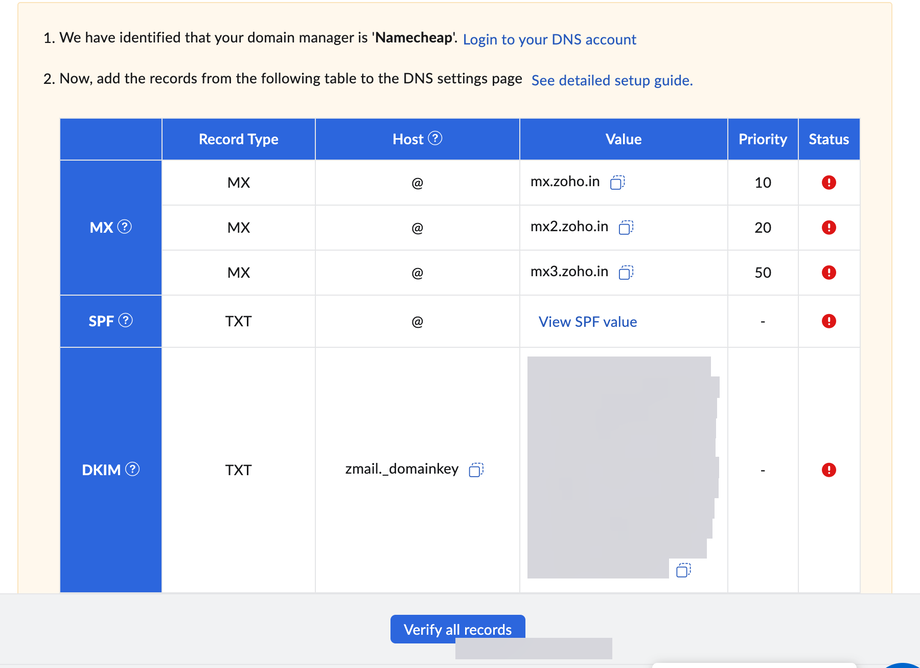Click TXT record type in SPF row

238,321
